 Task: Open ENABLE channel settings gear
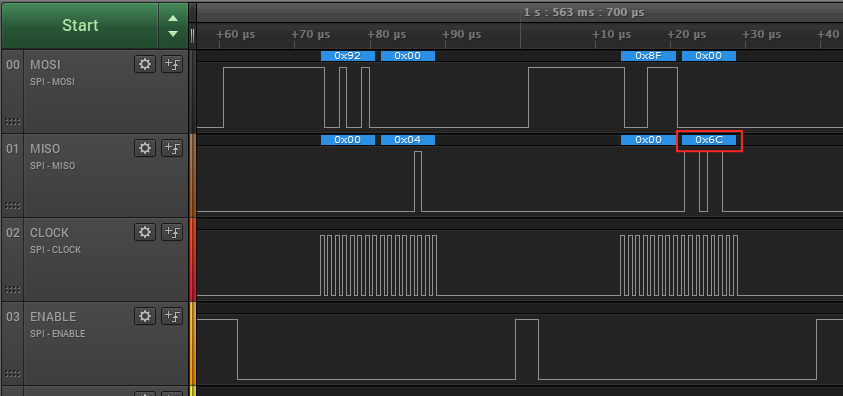click(x=144, y=316)
